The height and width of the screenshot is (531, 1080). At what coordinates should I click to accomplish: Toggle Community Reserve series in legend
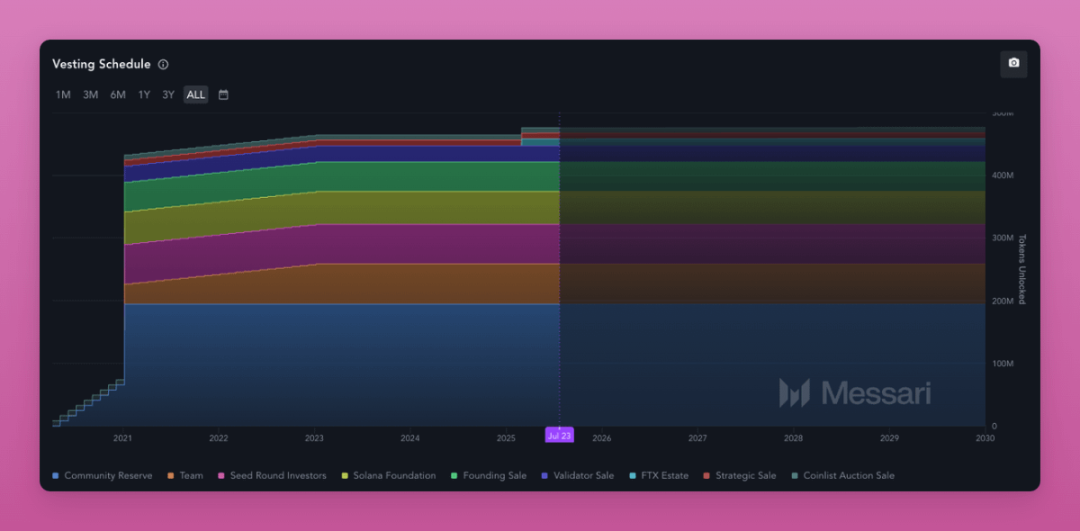click(x=102, y=476)
